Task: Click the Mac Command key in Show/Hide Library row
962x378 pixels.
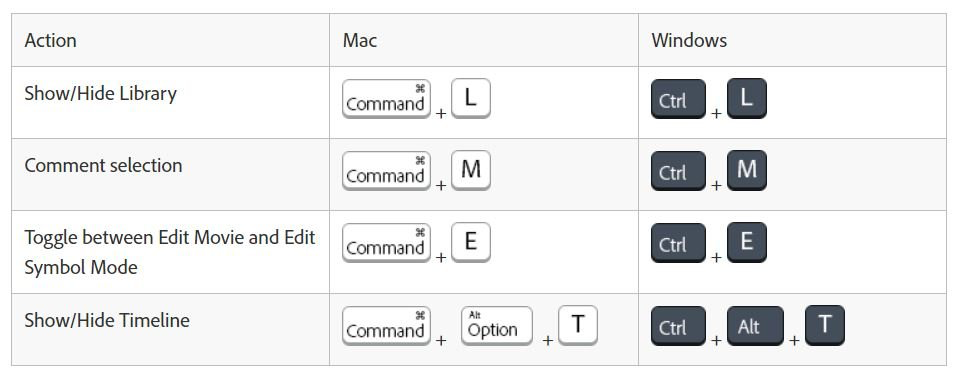Action: tap(387, 99)
